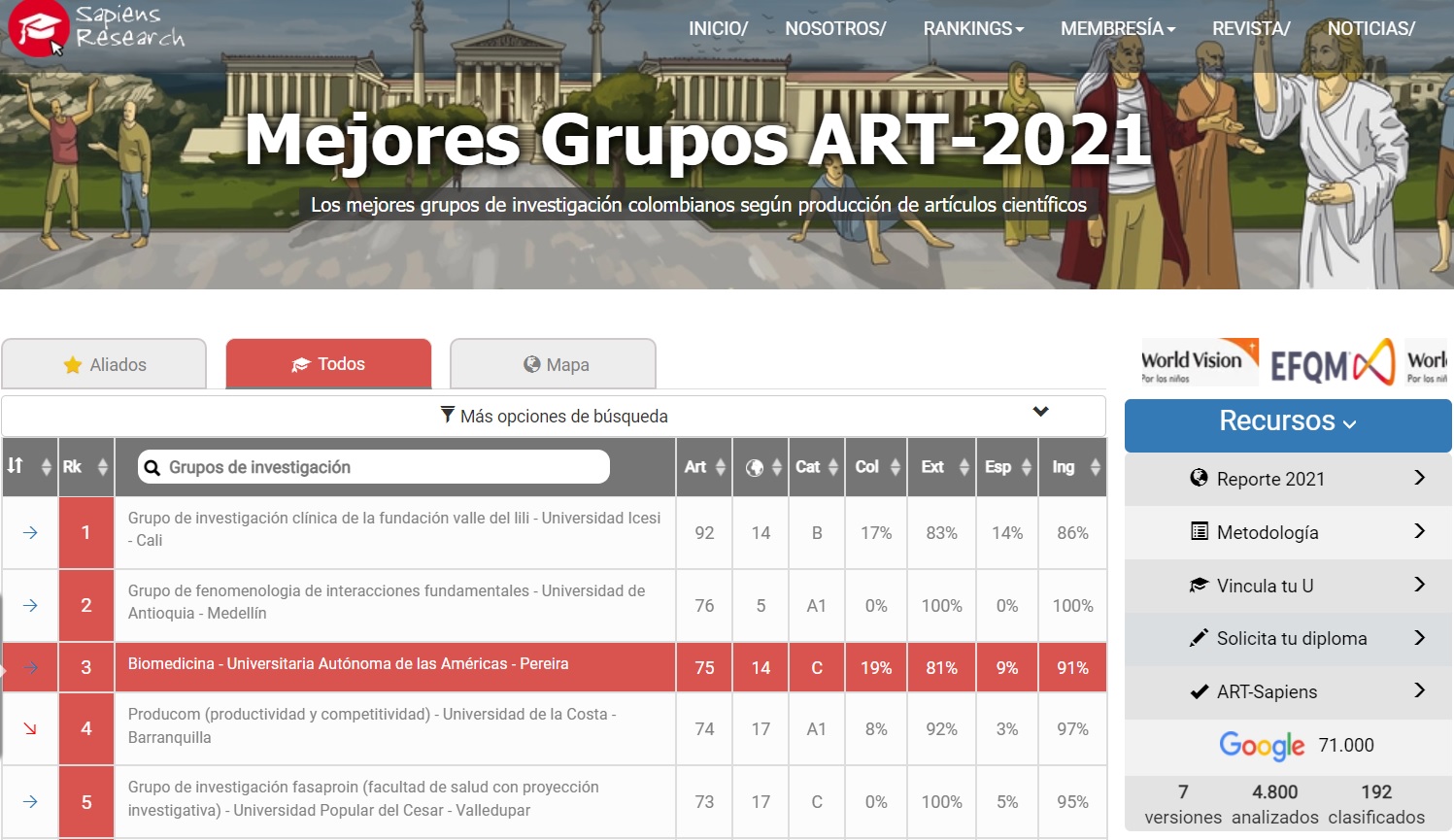Sort table by Rk column
The height and width of the screenshot is (840, 1454).
(x=85, y=467)
